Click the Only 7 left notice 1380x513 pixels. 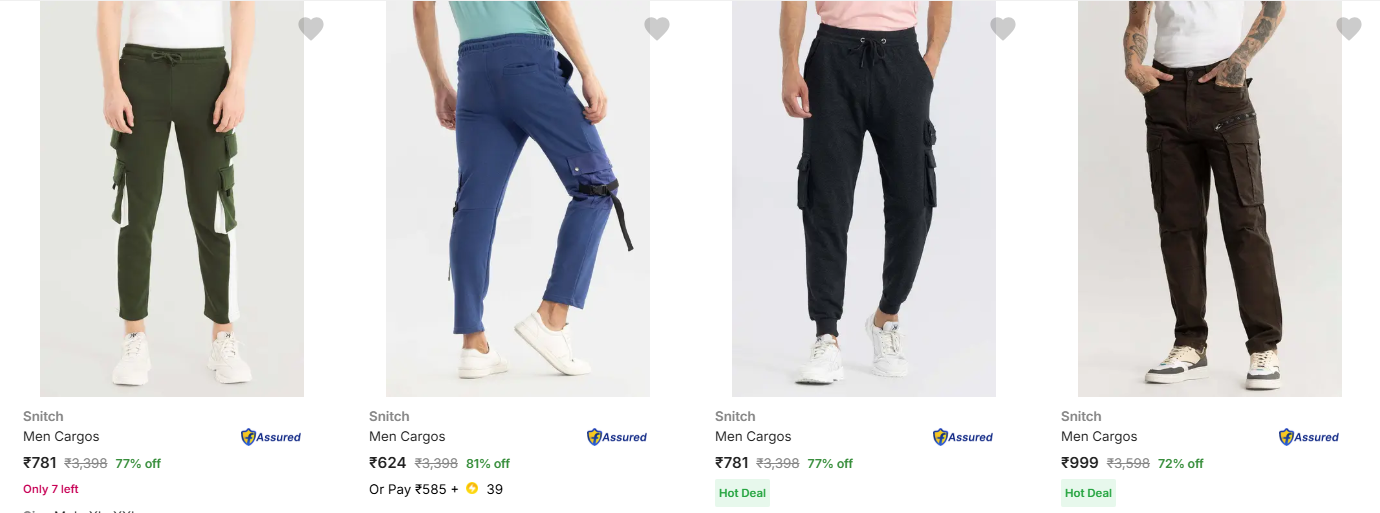tap(51, 489)
